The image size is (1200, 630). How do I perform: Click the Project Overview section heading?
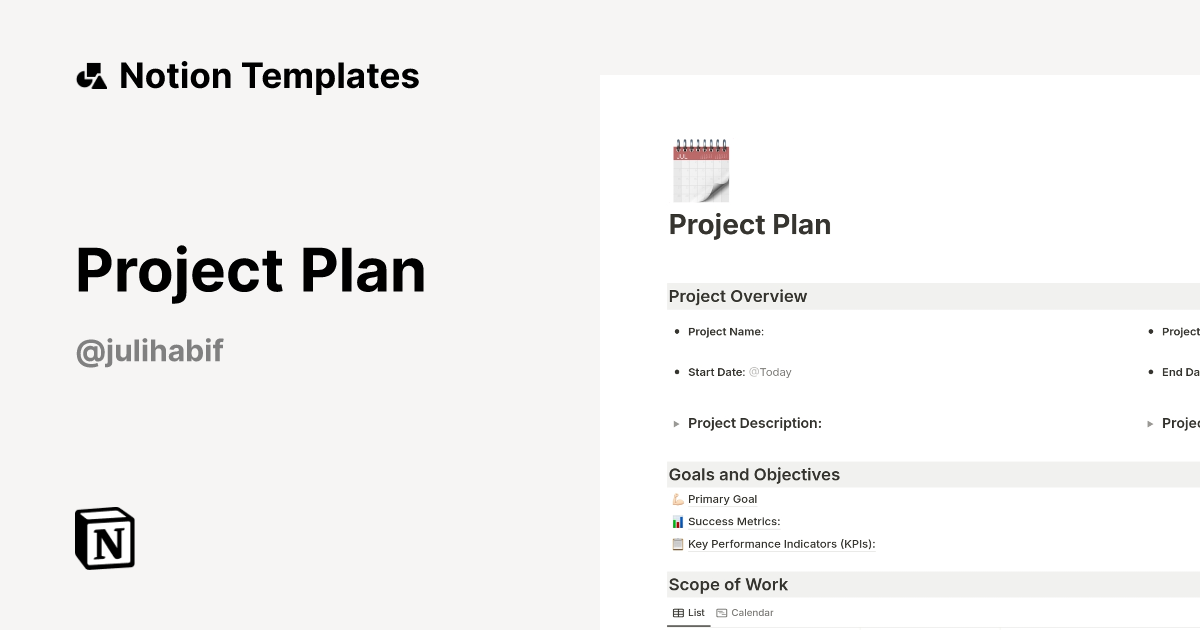738,296
